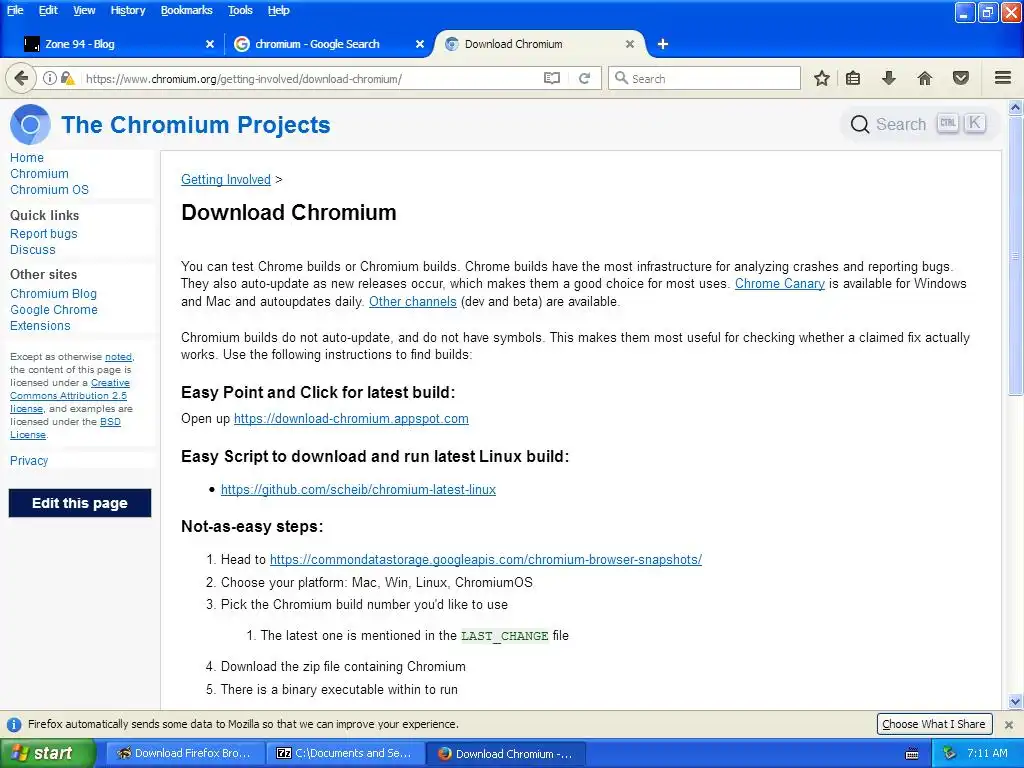Click the on-screen keyboard tray icon
Viewport: 1024px width, 768px height.
[x=912, y=754]
